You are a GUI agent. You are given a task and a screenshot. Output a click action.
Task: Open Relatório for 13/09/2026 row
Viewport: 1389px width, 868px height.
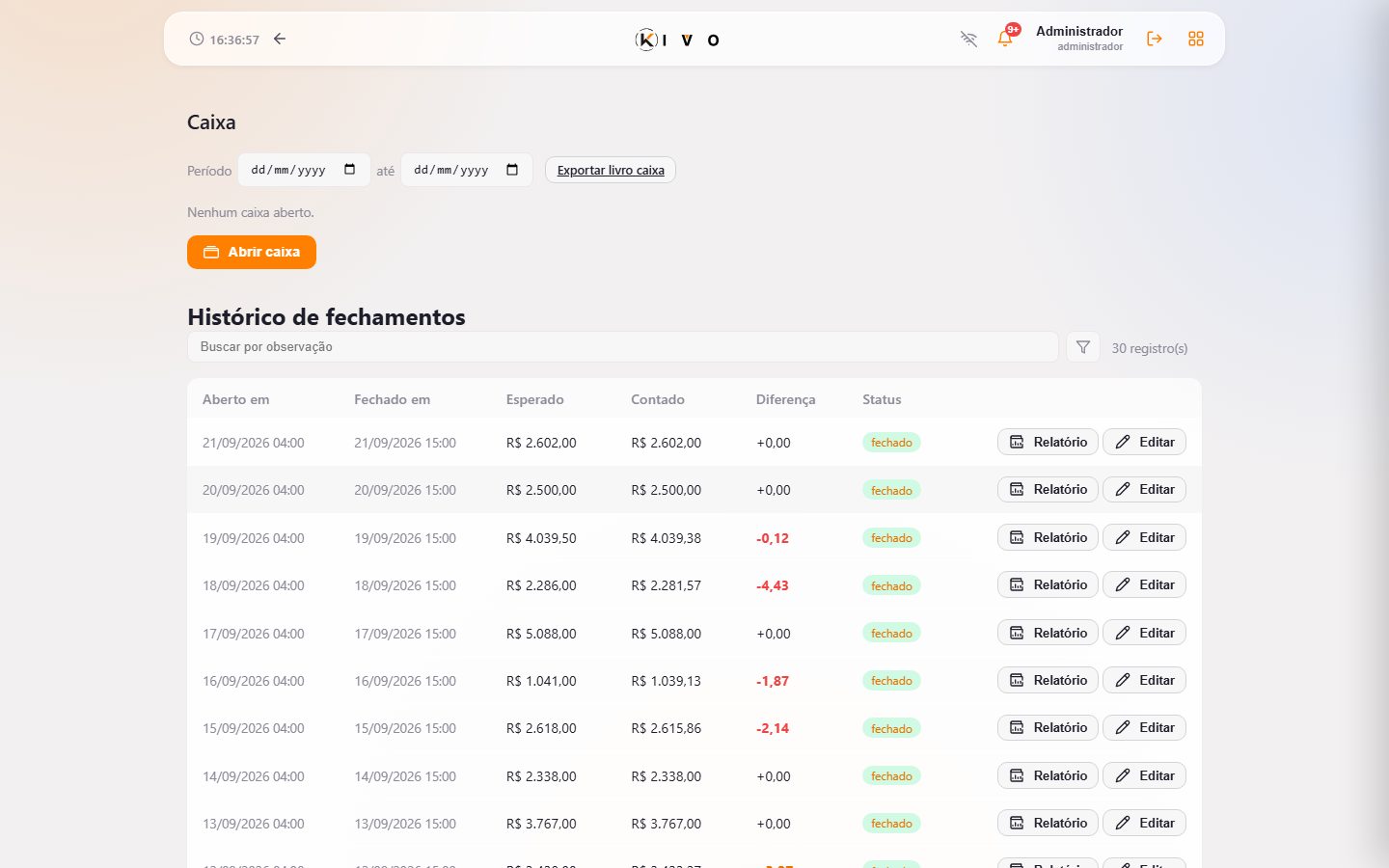1048,823
